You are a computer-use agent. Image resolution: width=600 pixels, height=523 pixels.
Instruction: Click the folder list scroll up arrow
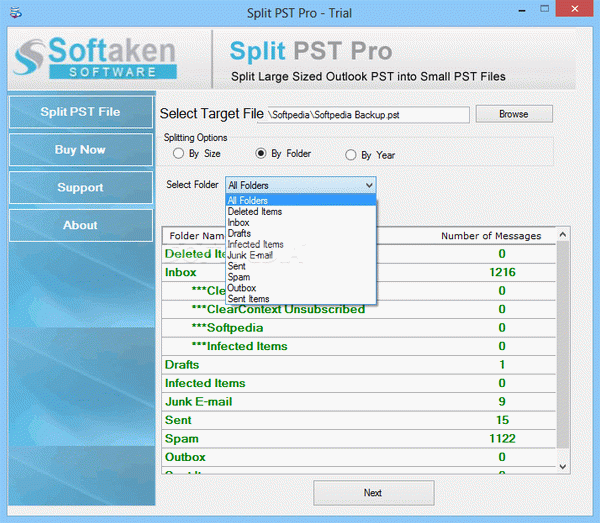562,235
